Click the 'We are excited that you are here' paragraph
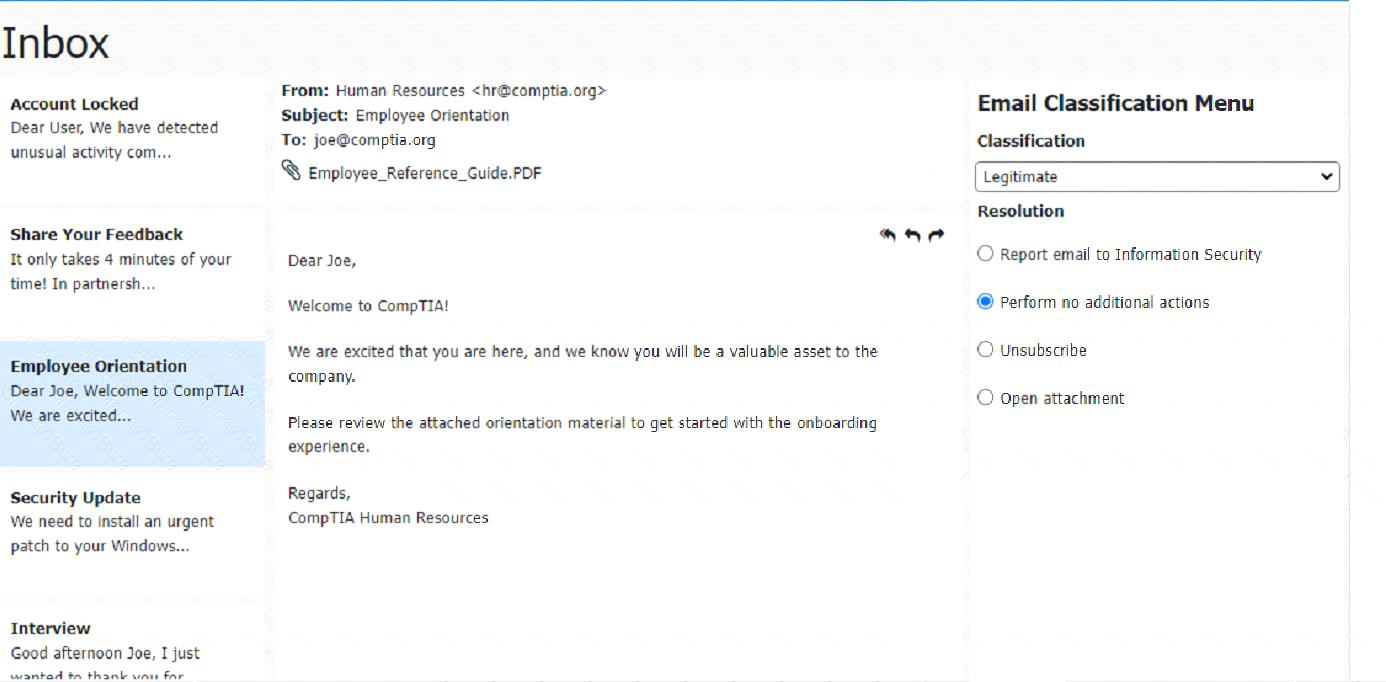The width and height of the screenshot is (1386, 682). pyautogui.click(x=583, y=364)
